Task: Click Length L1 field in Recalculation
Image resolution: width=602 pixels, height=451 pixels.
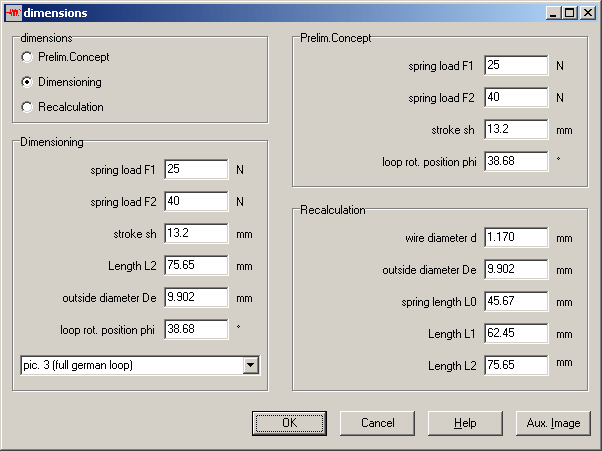Action: point(516,334)
